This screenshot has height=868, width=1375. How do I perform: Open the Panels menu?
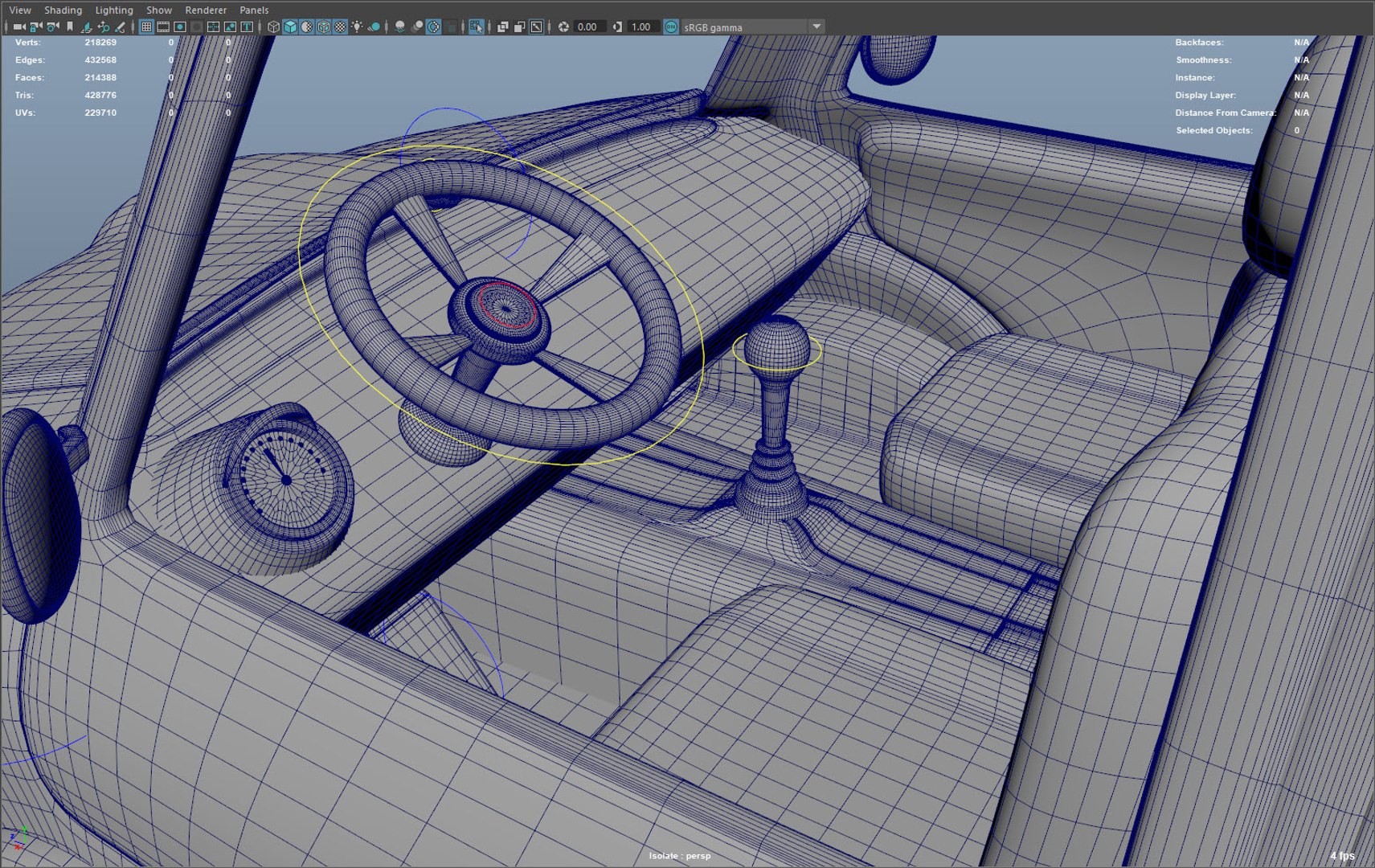click(x=254, y=10)
